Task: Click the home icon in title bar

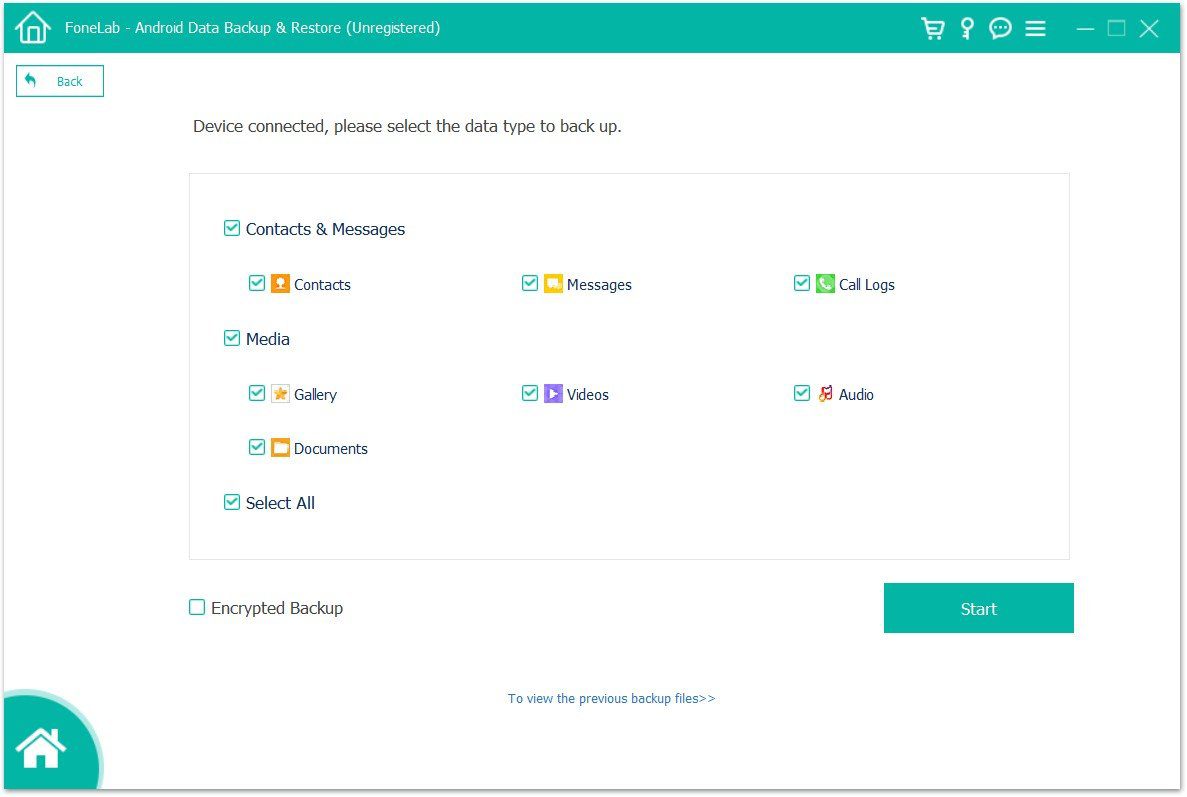Action: click(33, 28)
